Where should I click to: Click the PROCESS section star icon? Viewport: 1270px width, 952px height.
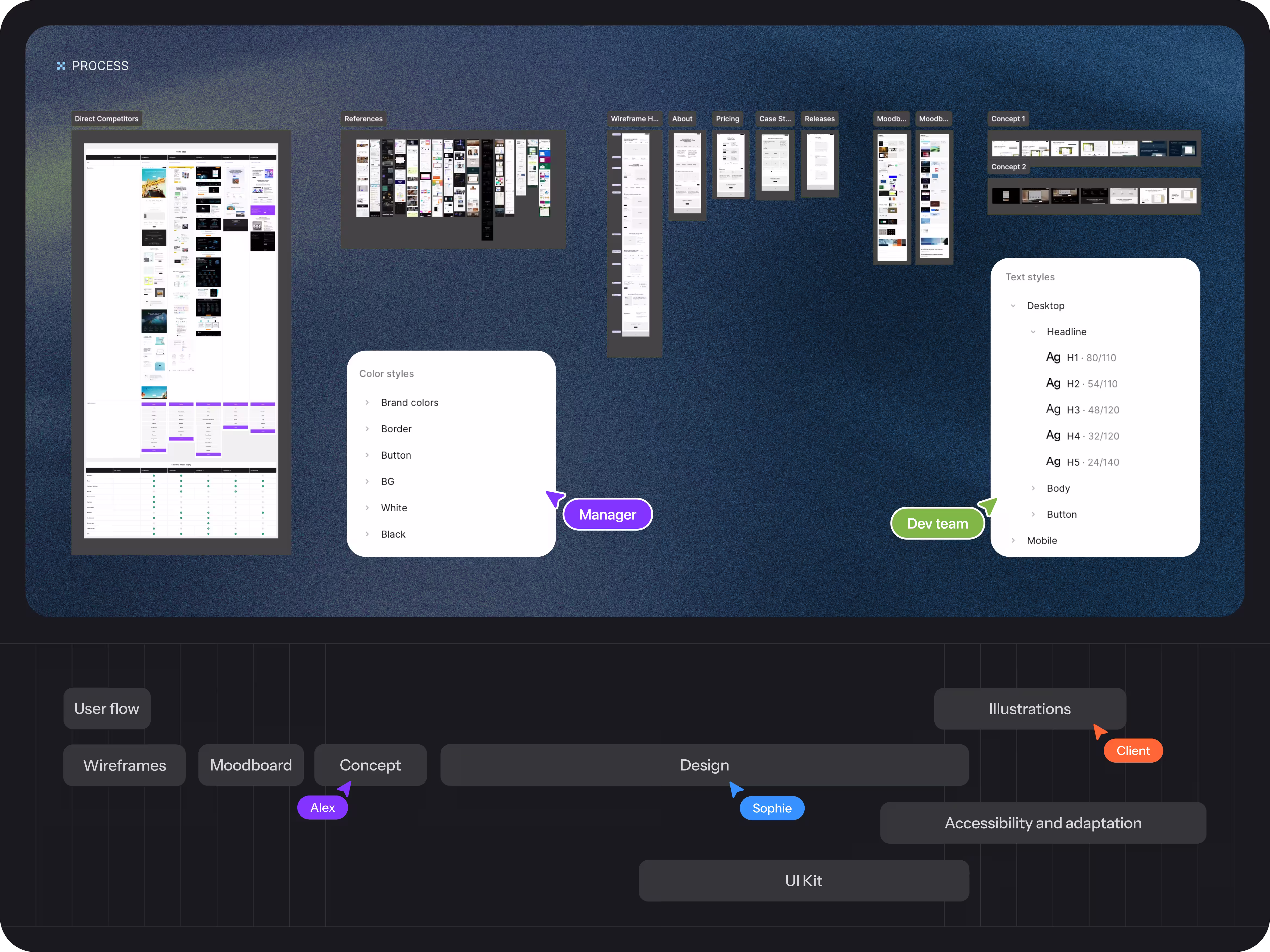(x=61, y=66)
